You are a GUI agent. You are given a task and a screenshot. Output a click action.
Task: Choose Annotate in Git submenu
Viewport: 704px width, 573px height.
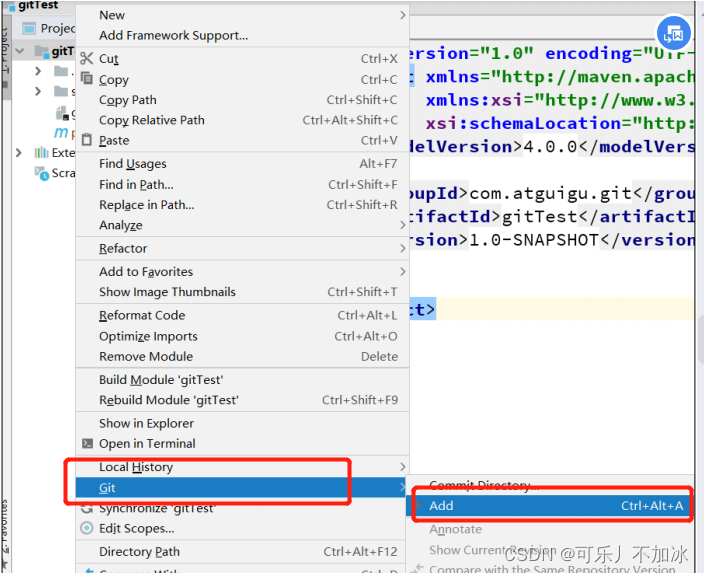550,529
